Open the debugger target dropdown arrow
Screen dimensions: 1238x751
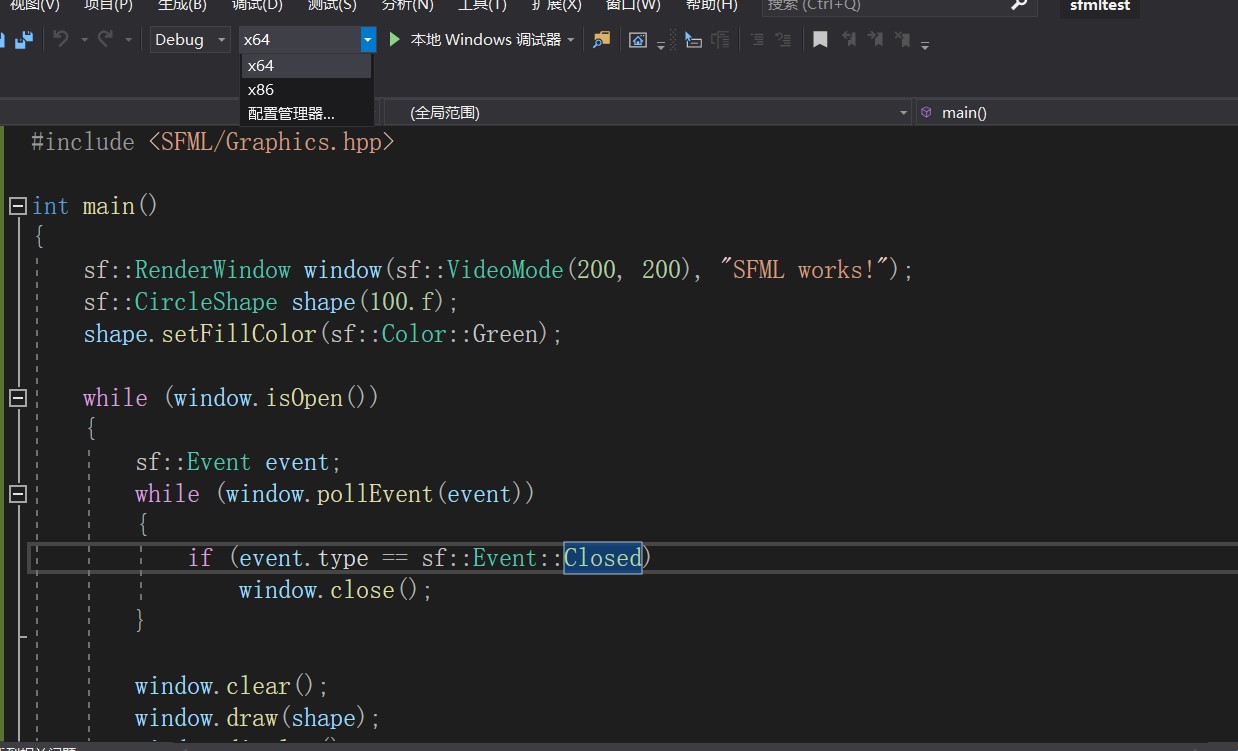pos(571,40)
